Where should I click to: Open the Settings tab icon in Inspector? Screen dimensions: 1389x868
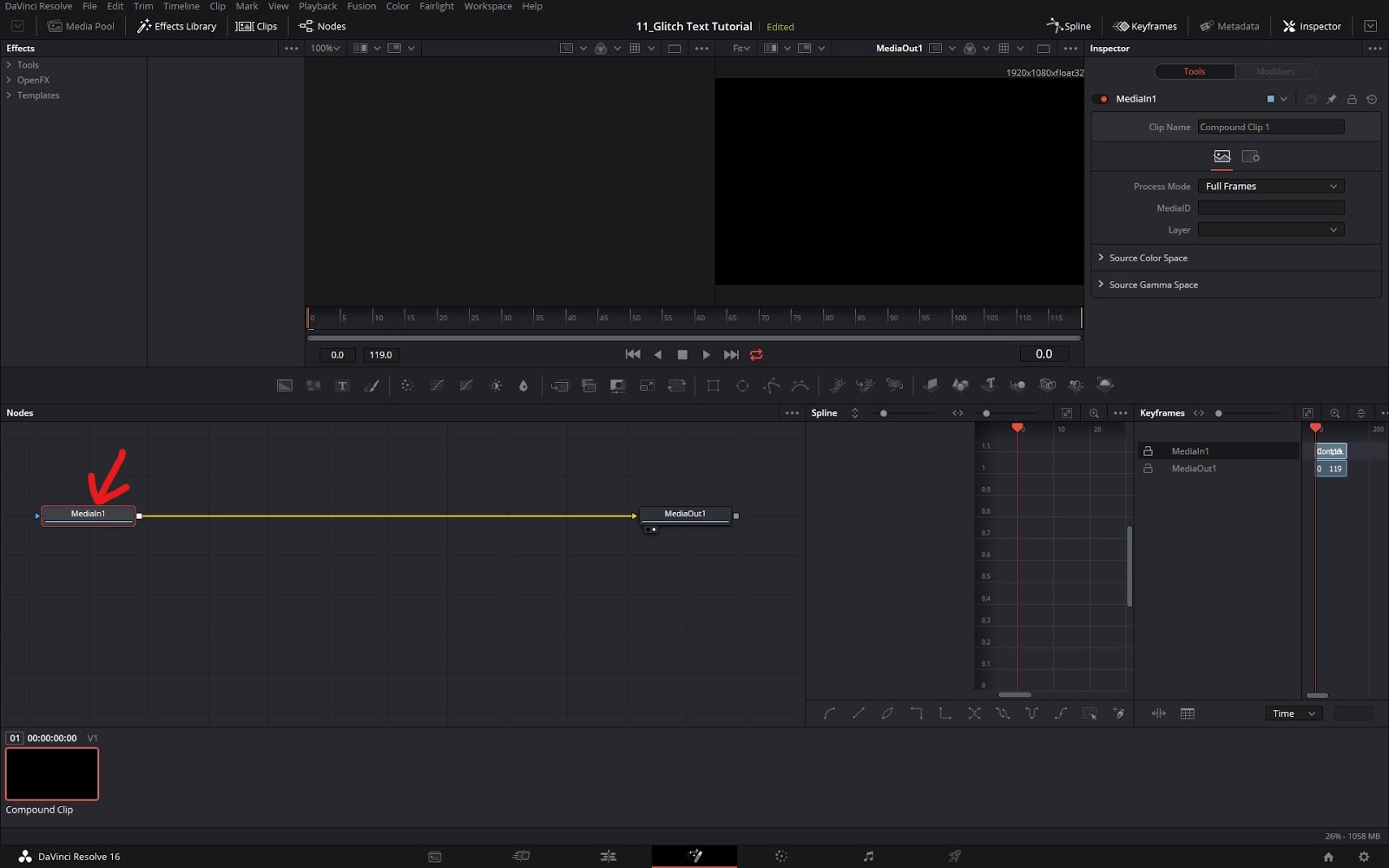(x=1251, y=156)
